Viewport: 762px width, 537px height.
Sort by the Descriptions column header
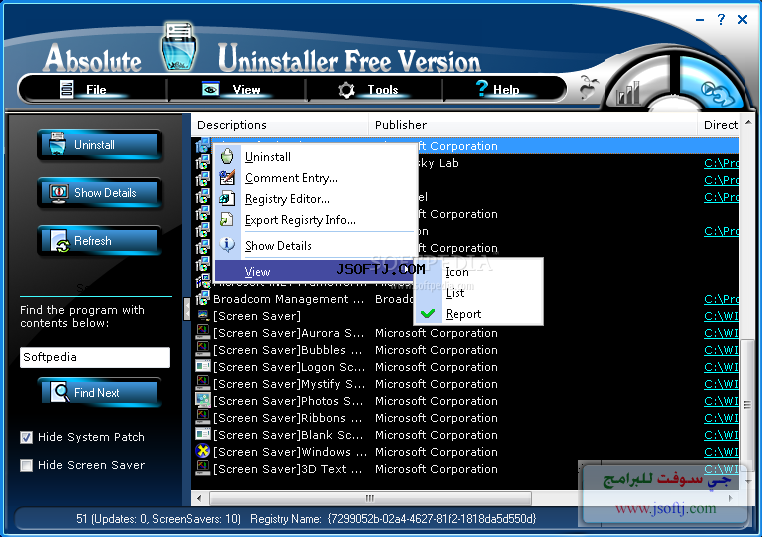[280, 125]
